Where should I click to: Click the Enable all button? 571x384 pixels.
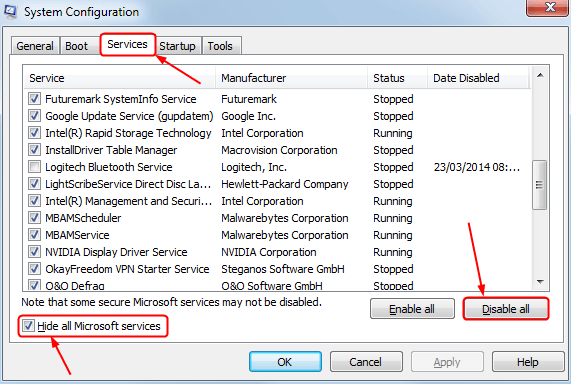412,309
